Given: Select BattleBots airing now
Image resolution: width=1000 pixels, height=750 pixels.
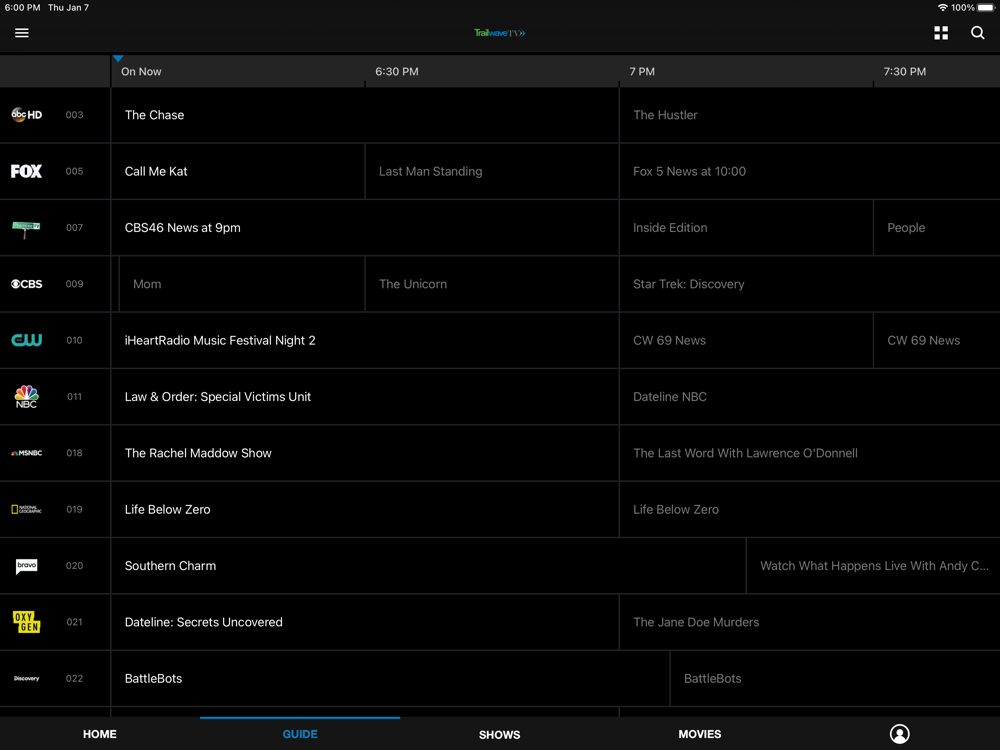Looking at the screenshot, I should point(390,679).
